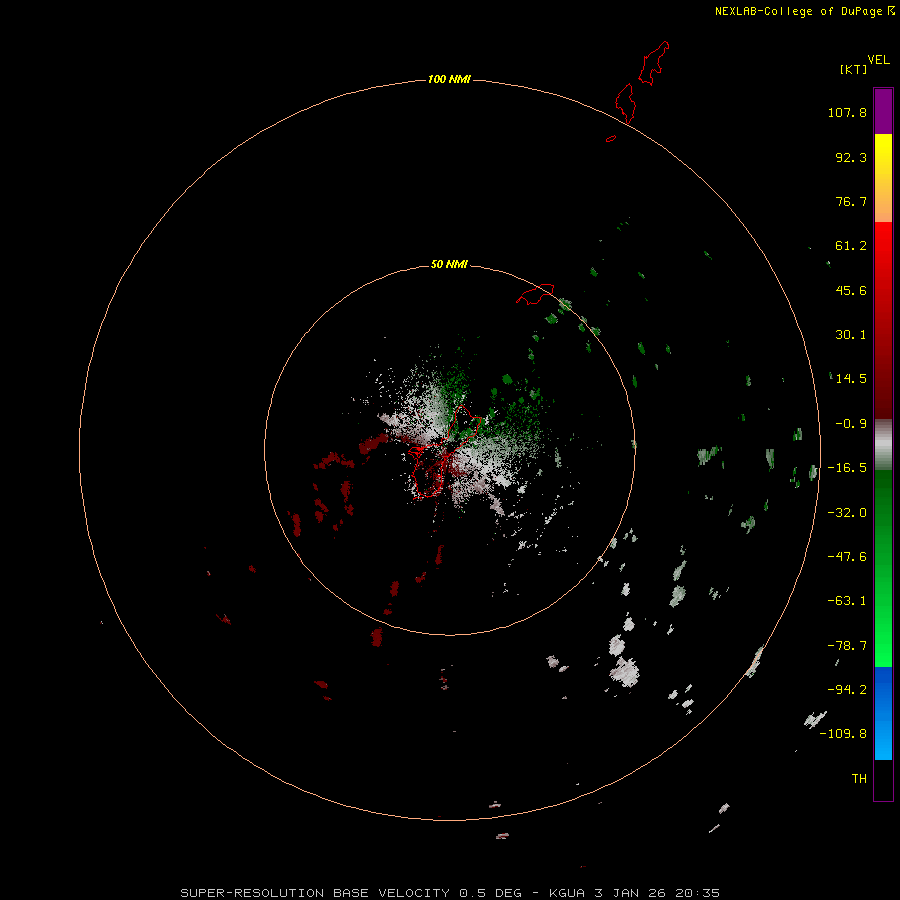Image resolution: width=900 pixels, height=900 pixels.
Task: Click the [KT] units label
Action: tap(854, 69)
